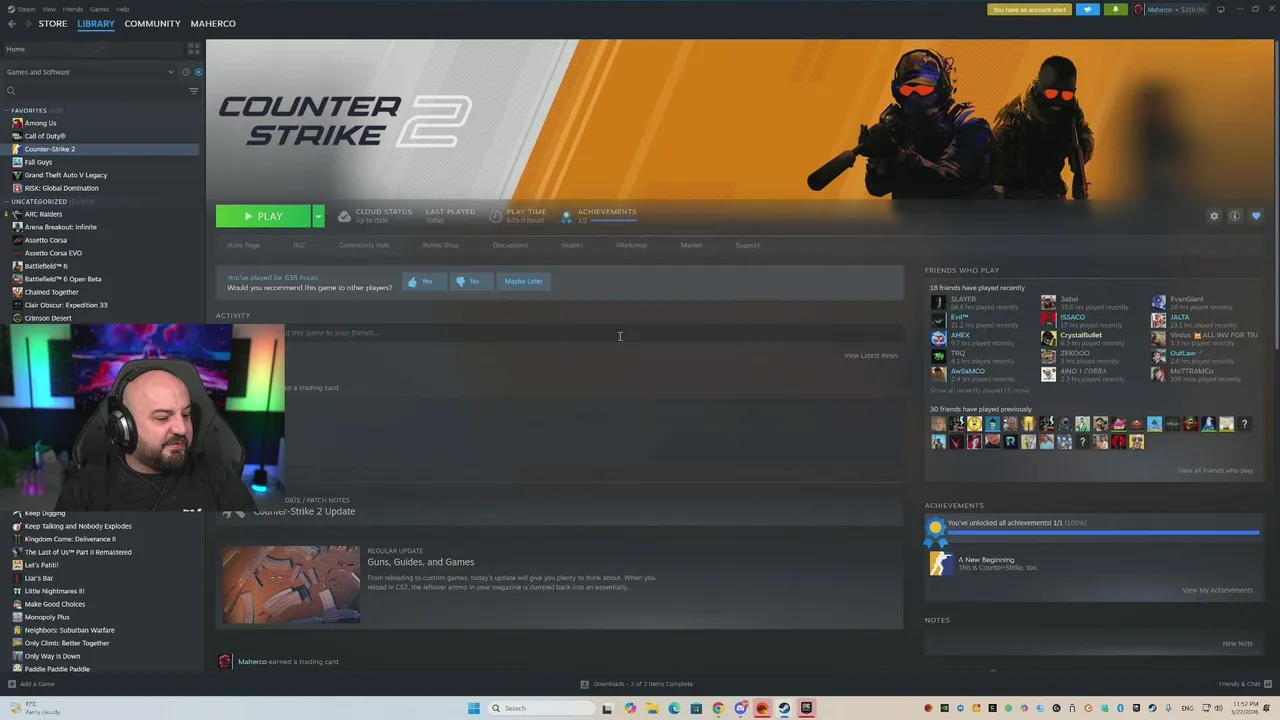Image resolution: width=1280 pixels, height=720 pixels.
Task: Open the Store Page link
Action: [243, 245]
